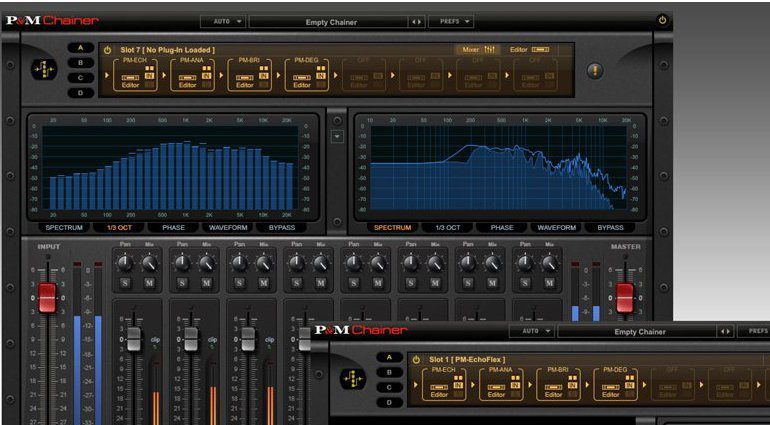Open the PM-ECH Editor in the Slot 1 window
770x425 pixels.
[x=439, y=391]
